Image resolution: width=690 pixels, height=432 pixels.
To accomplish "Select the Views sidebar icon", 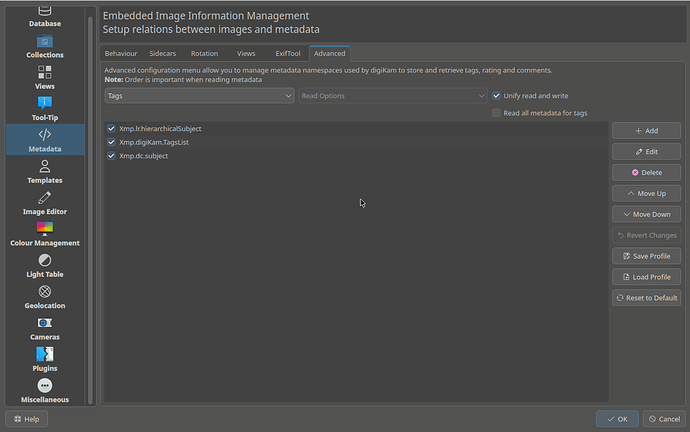I will point(44,72).
